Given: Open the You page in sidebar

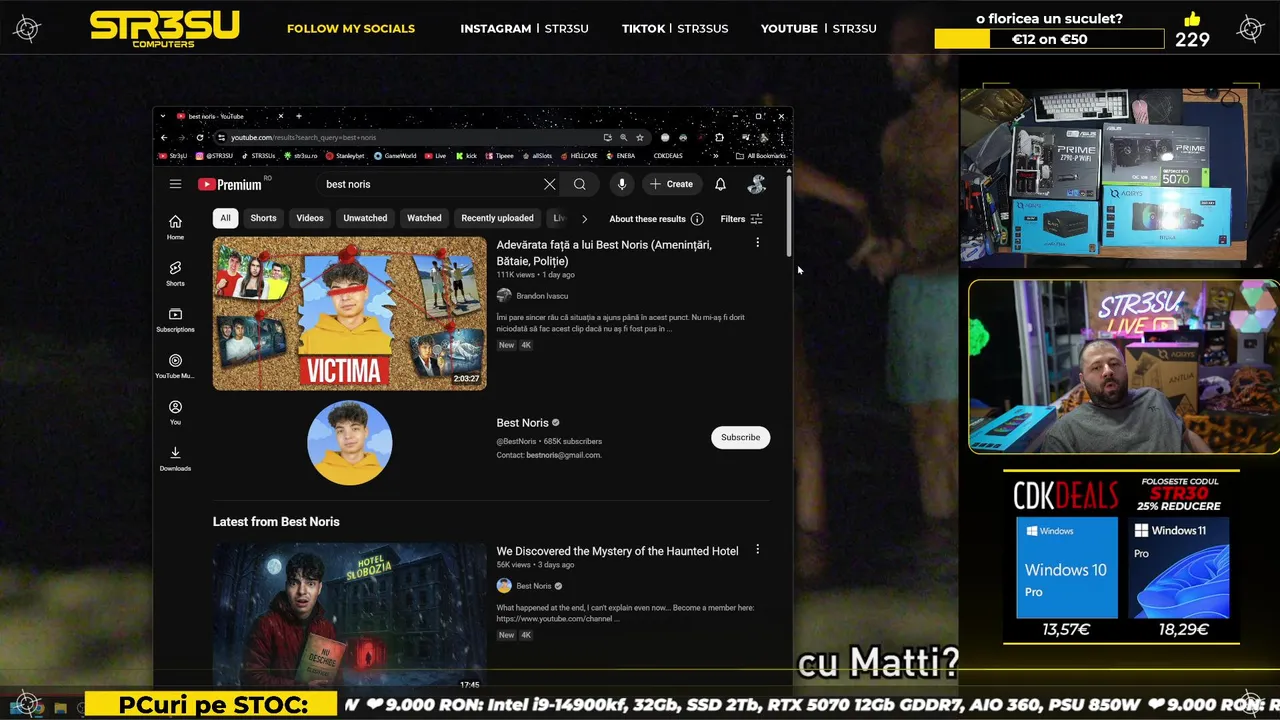Looking at the screenshot, I should 175,412.
